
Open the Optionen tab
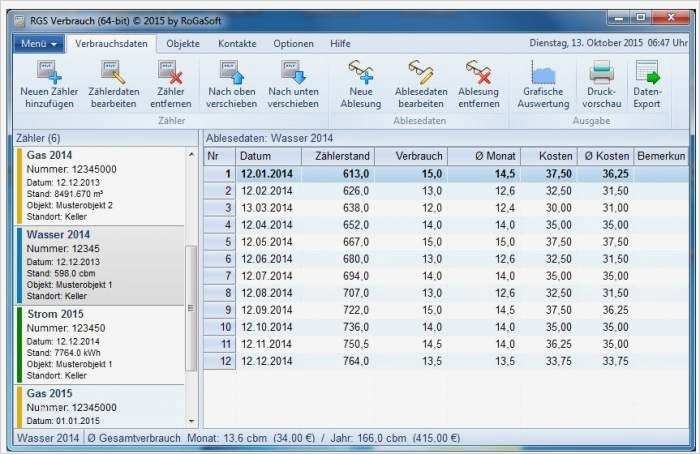point(293,44)
